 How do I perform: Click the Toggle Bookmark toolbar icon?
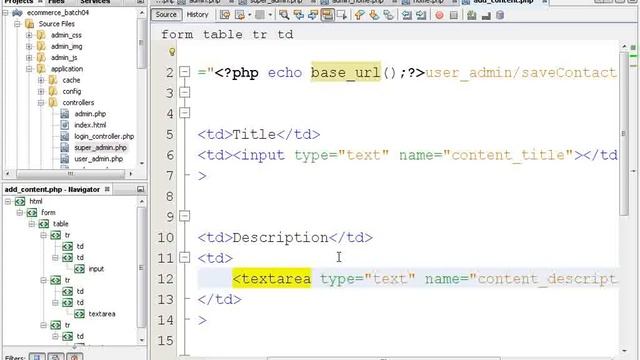388,15
